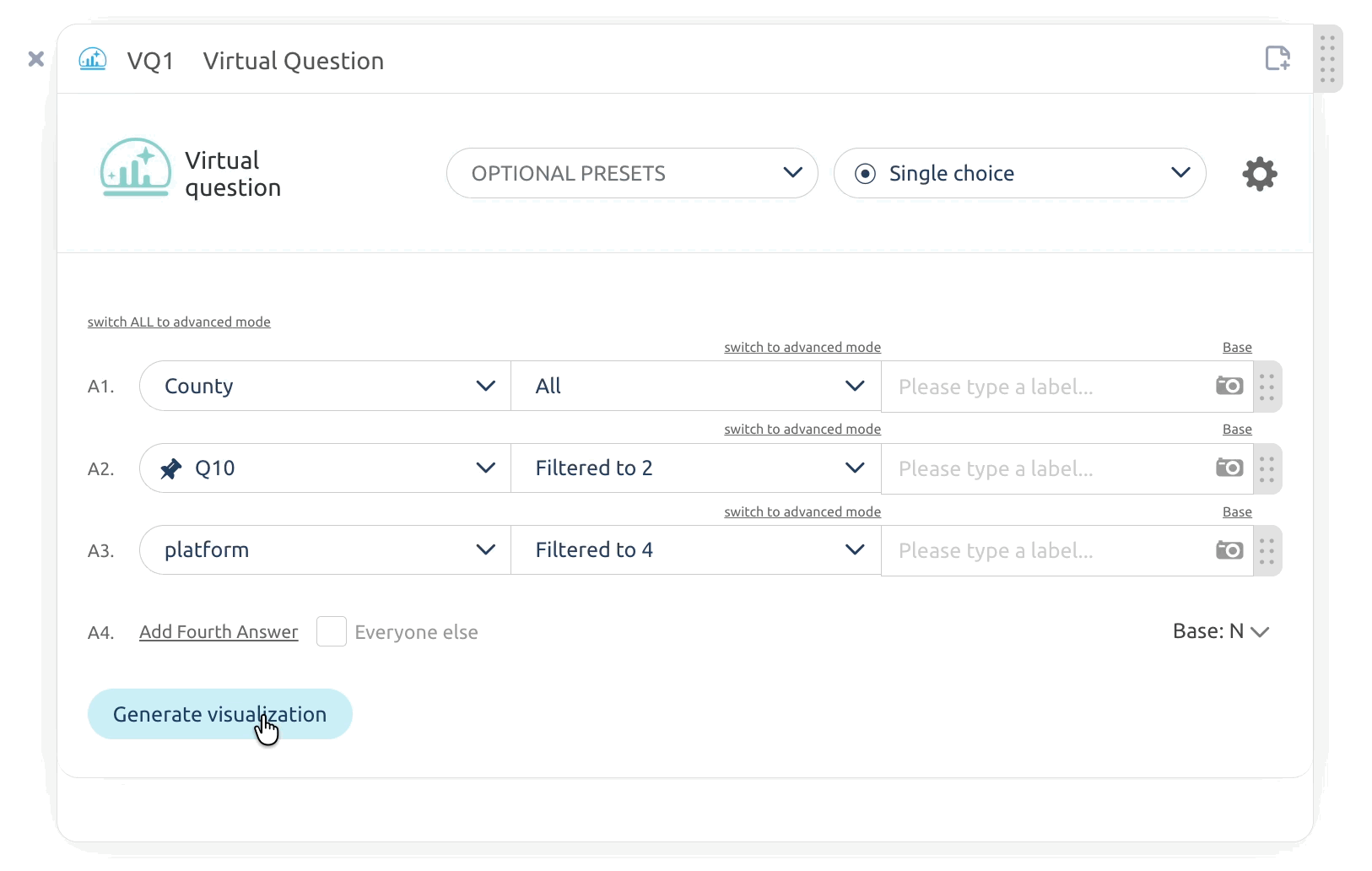This screenshot has width=1372, height=871.
Task: Click the pin icon beside Q10
Action: click(x=171, y=468)
